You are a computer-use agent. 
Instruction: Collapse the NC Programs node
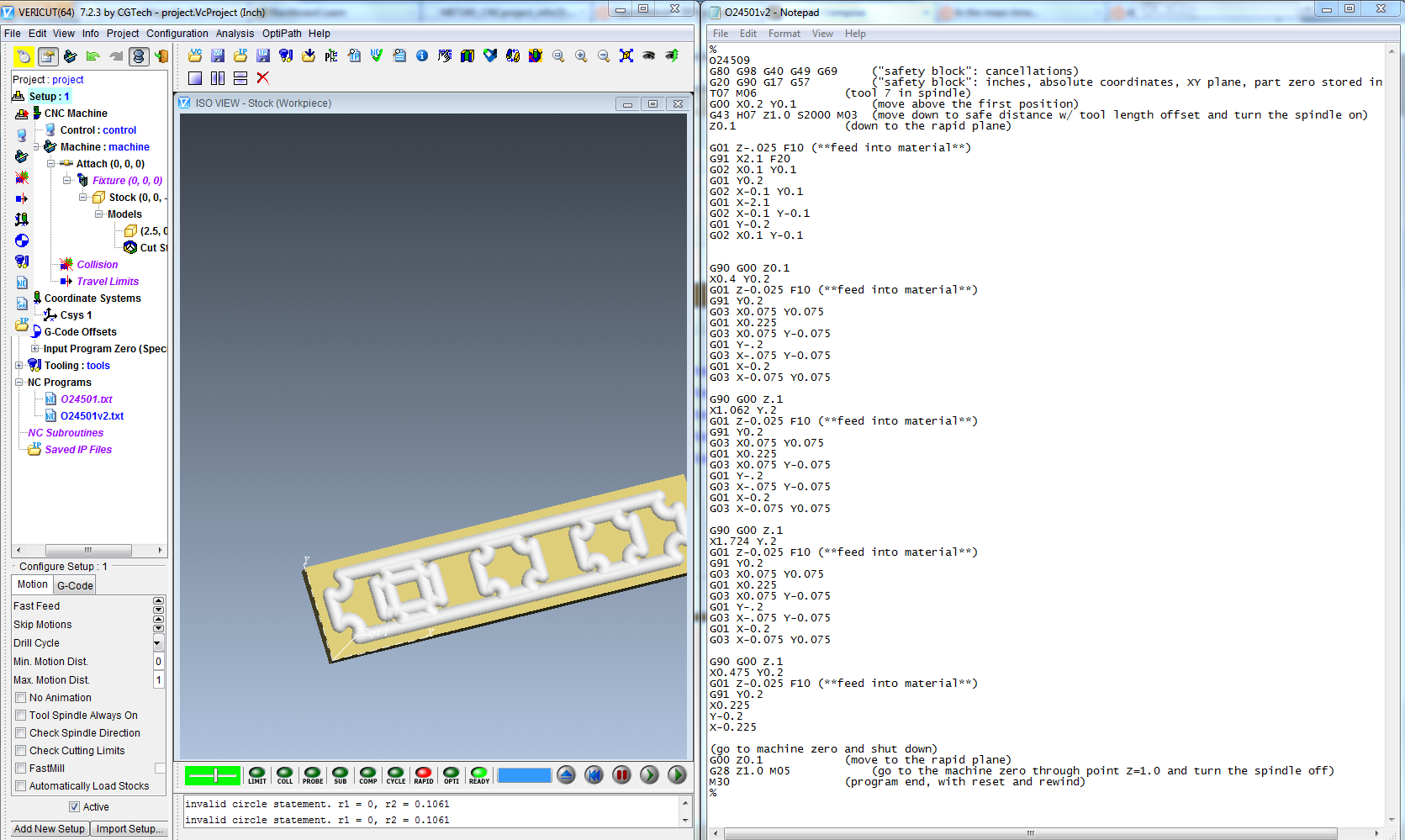(x=19, y=383)
